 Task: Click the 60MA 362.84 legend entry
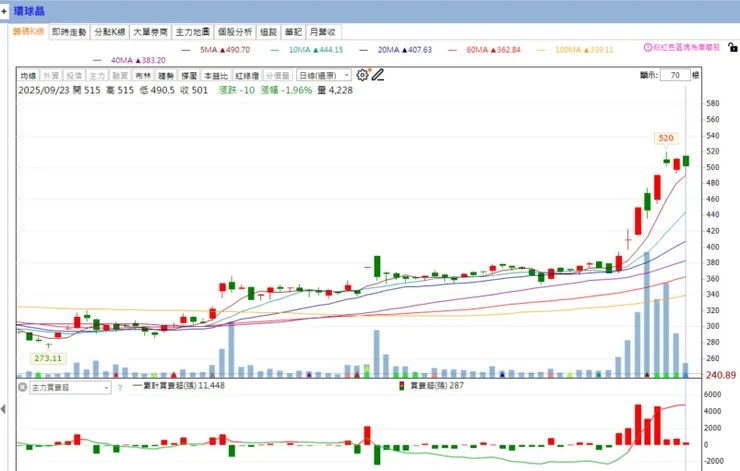[x=485, y=50]
